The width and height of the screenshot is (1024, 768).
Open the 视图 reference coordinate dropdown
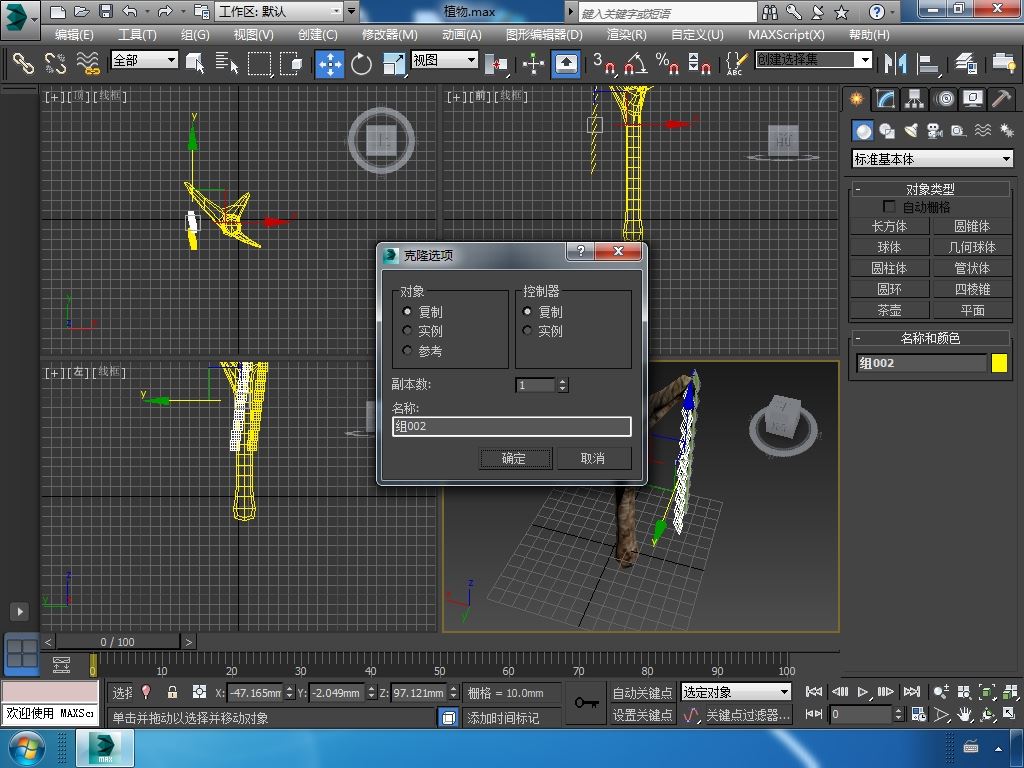[x=444, y=60]
